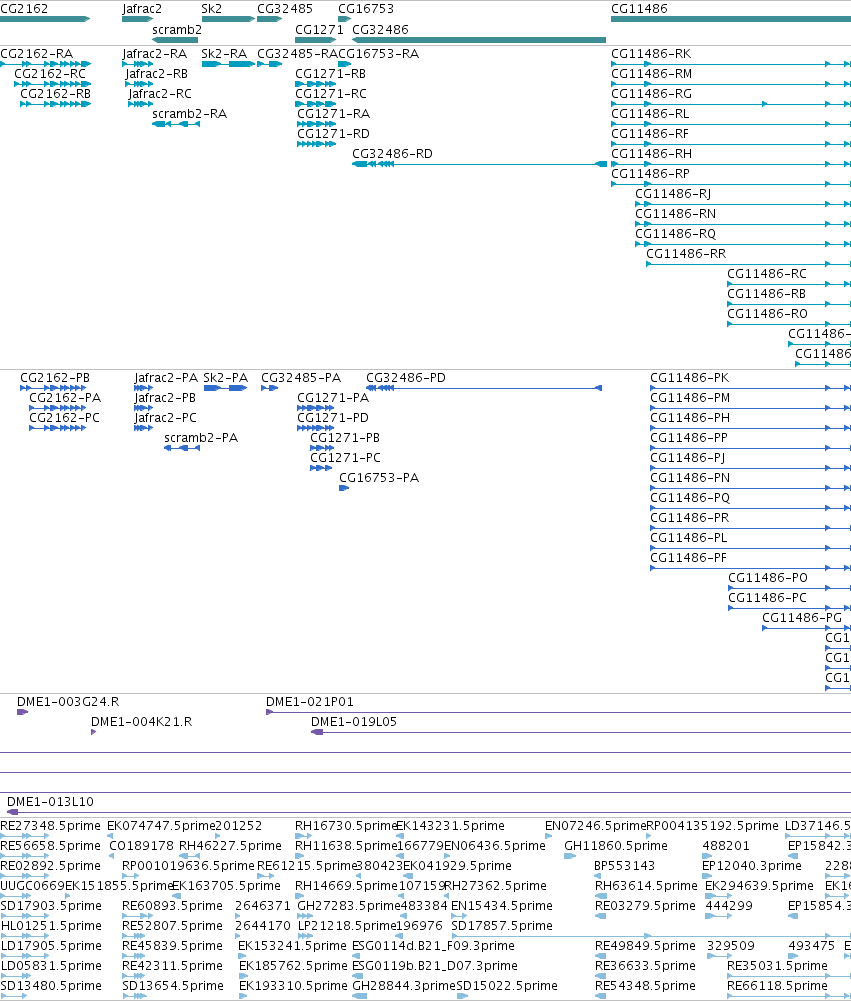Viewport: 851px width, 1001px height.
Task: Click transcript CG11486-RG
Action: coord(651,94)
